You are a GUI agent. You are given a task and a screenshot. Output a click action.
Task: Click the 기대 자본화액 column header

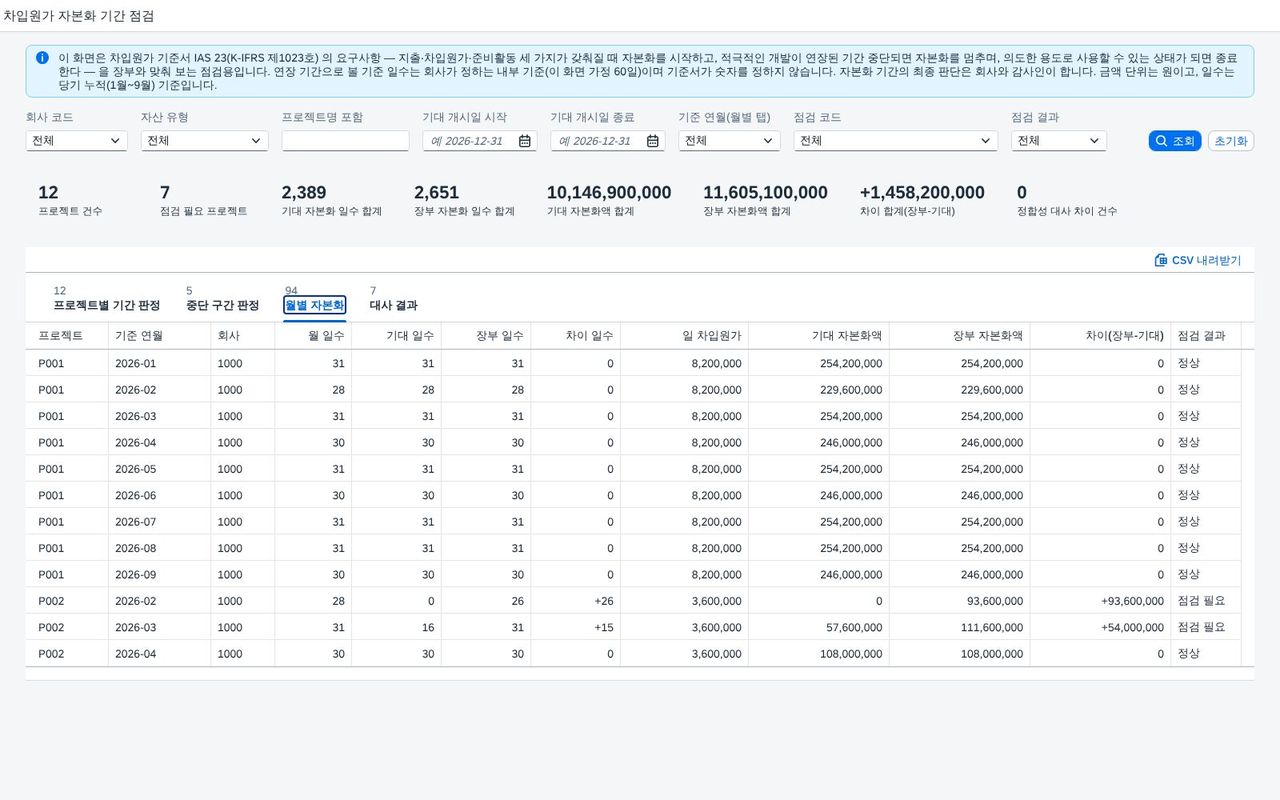tap(818, 336)
